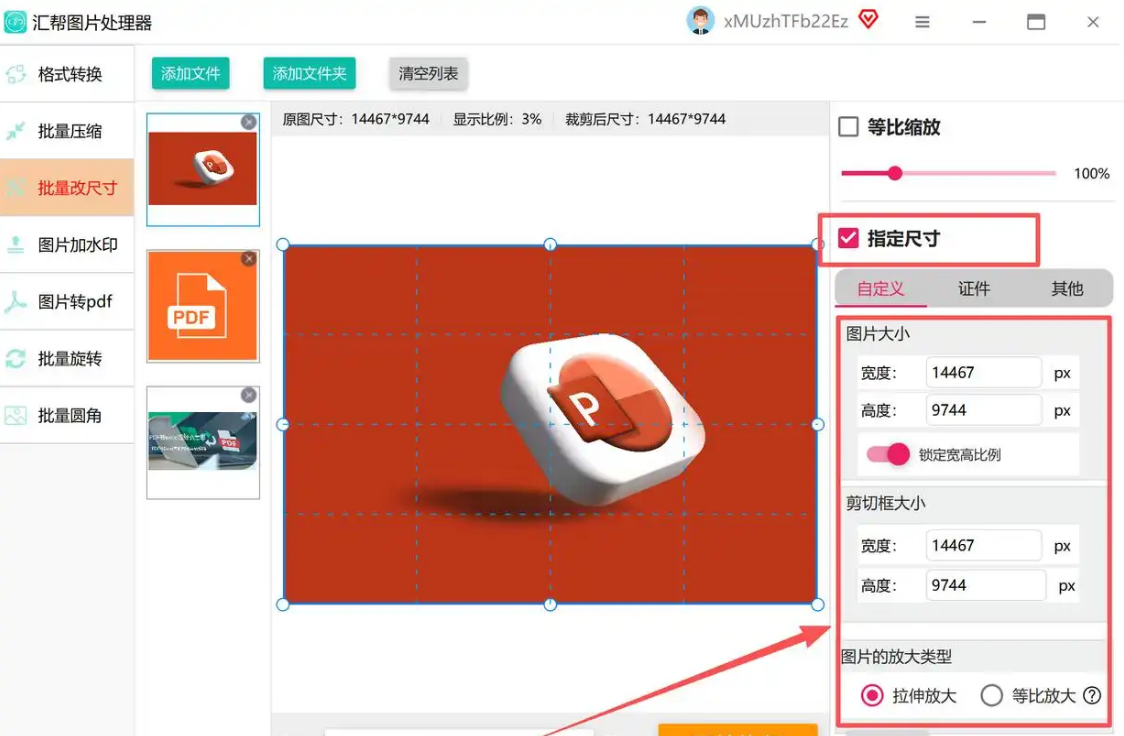
Task: Click the 批量圆角 picture icon
Action: pyautogui.click(x=16, y=416)
